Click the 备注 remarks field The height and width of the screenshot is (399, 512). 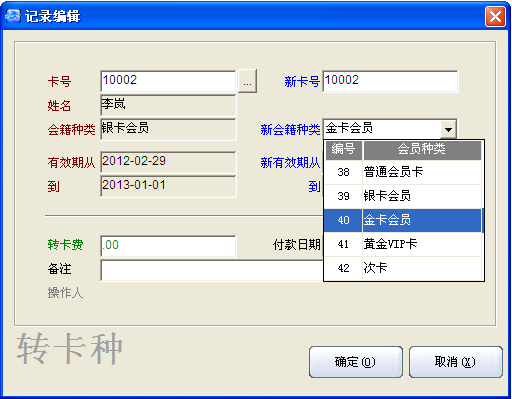pos(212,270)
